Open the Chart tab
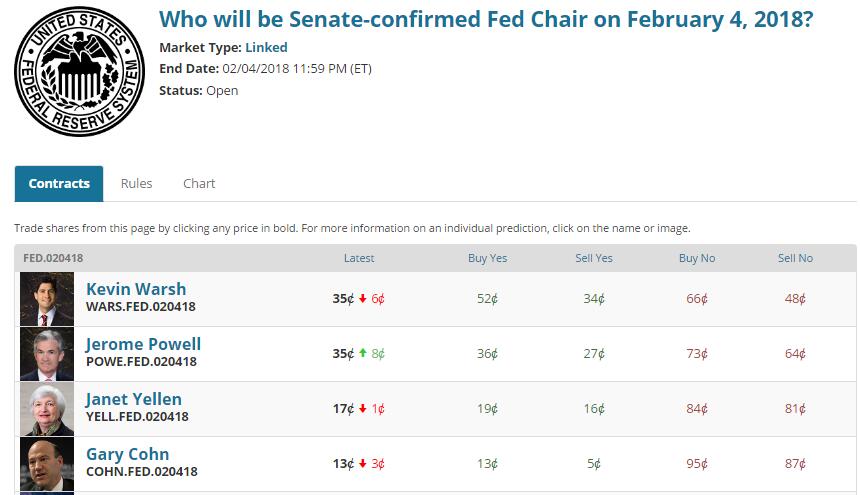Screen dimensions: 860x495 199,184
